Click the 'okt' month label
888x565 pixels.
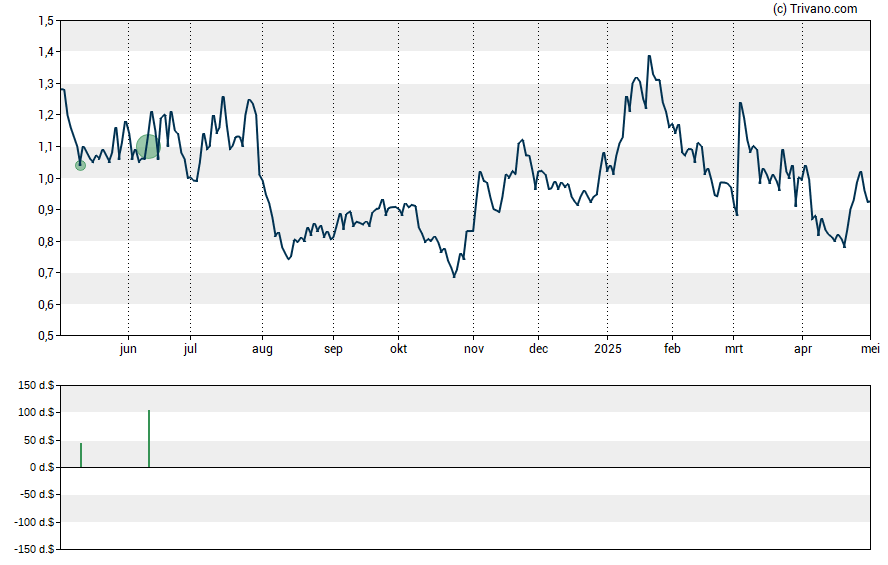pyautogui.click(x=398, y=349)
